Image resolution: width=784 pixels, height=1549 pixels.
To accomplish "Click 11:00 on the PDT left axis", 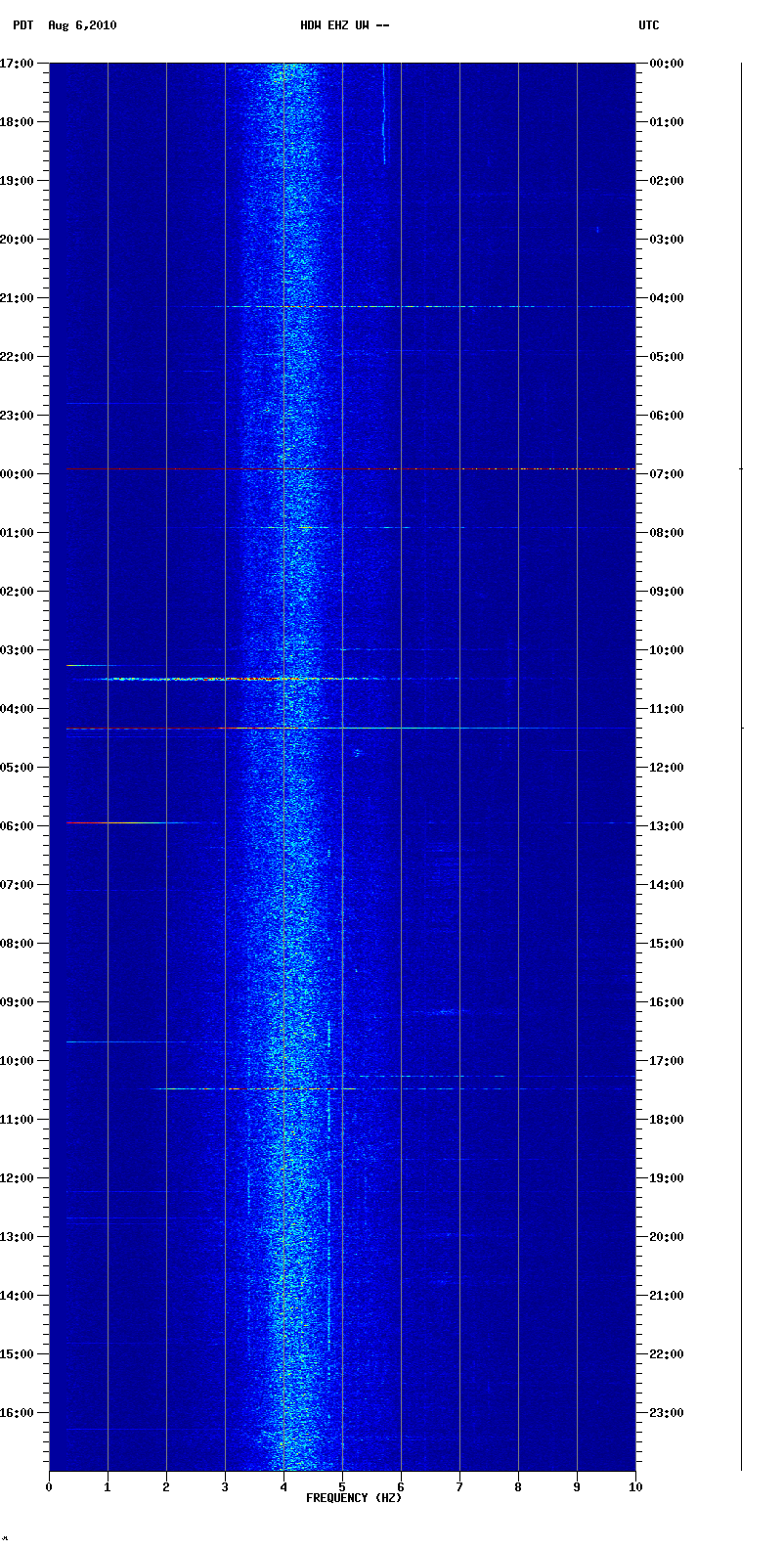I will click(x=19, y=1120).
